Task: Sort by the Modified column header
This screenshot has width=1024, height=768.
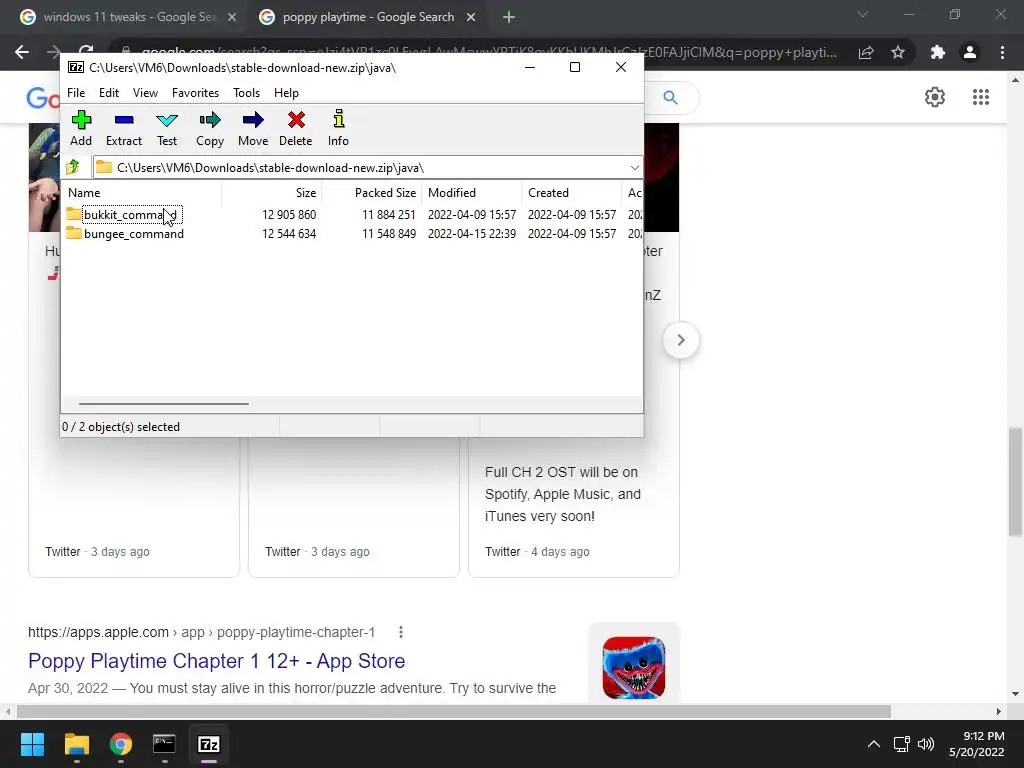Action: [x=471, y=193]
